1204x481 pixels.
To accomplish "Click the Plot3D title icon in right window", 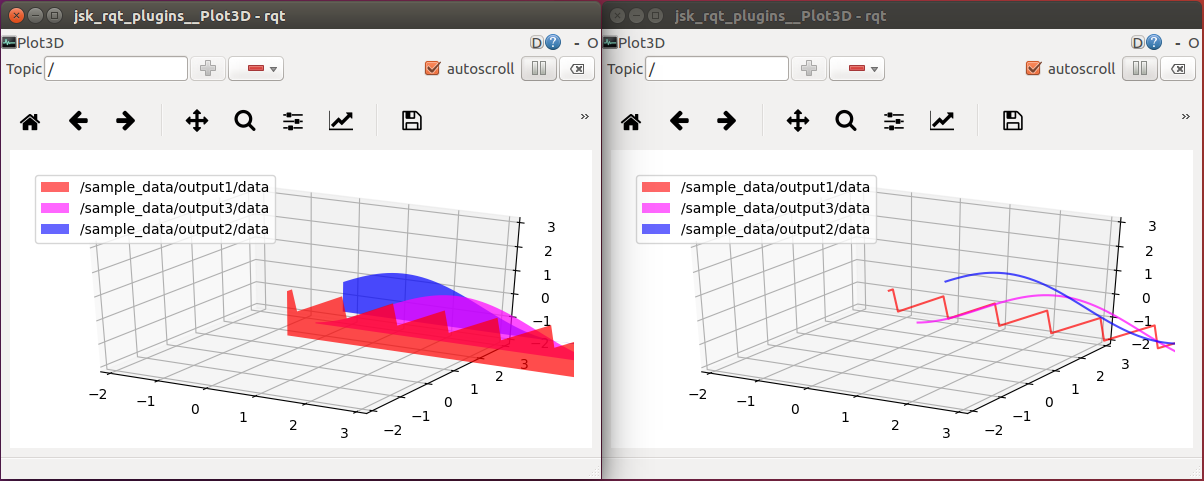I will pyautogui.click(x=610, y=43).
